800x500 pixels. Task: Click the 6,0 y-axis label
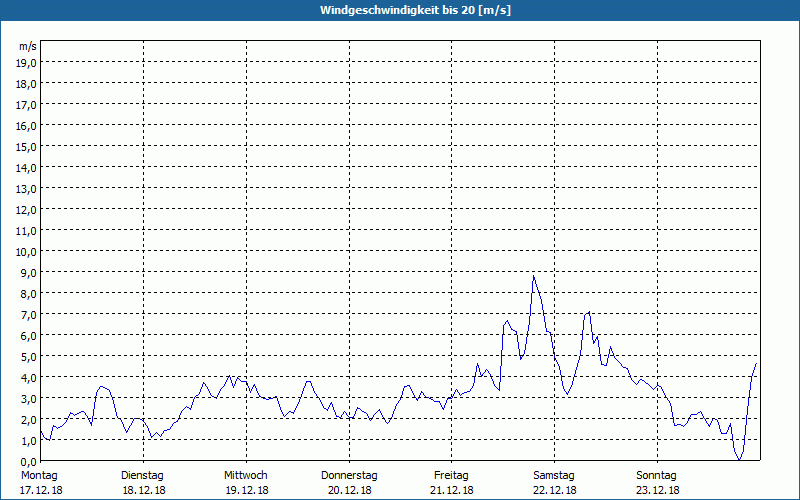pos(29,336)
